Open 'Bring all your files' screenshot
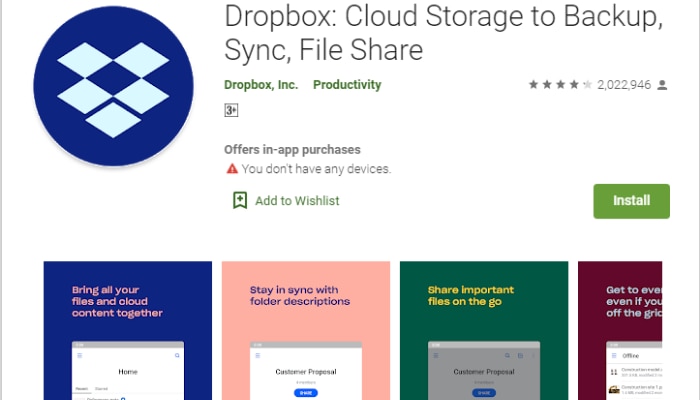Screen dimensions: 700x400 [128, 331]
